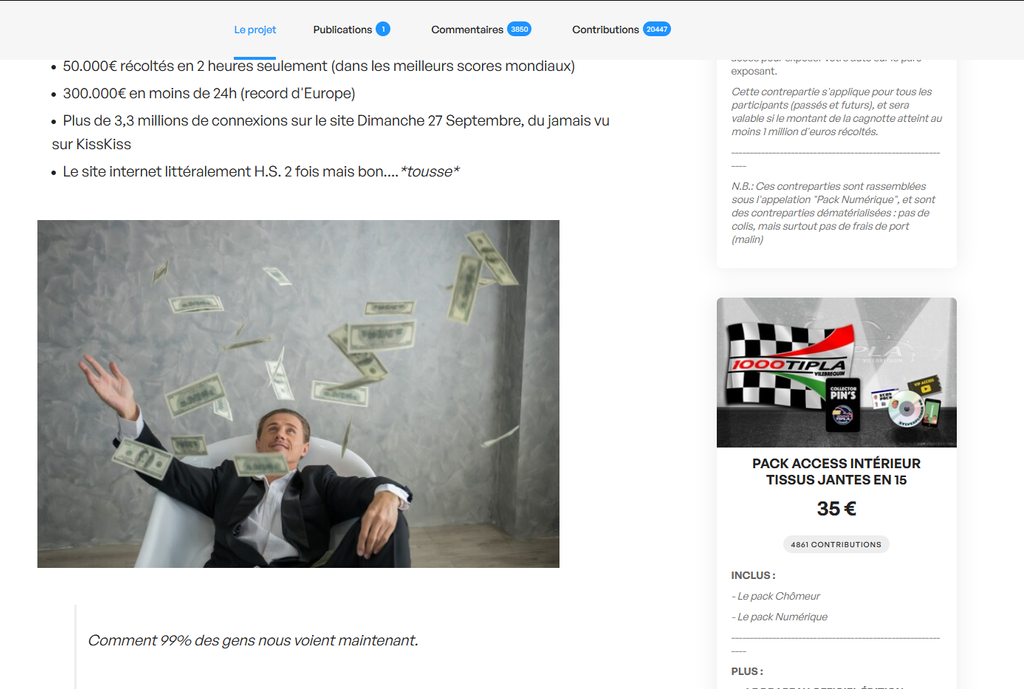The image size is (1024, 689).
Task: Click the 35 € reward price
Action: pos(837,509)
